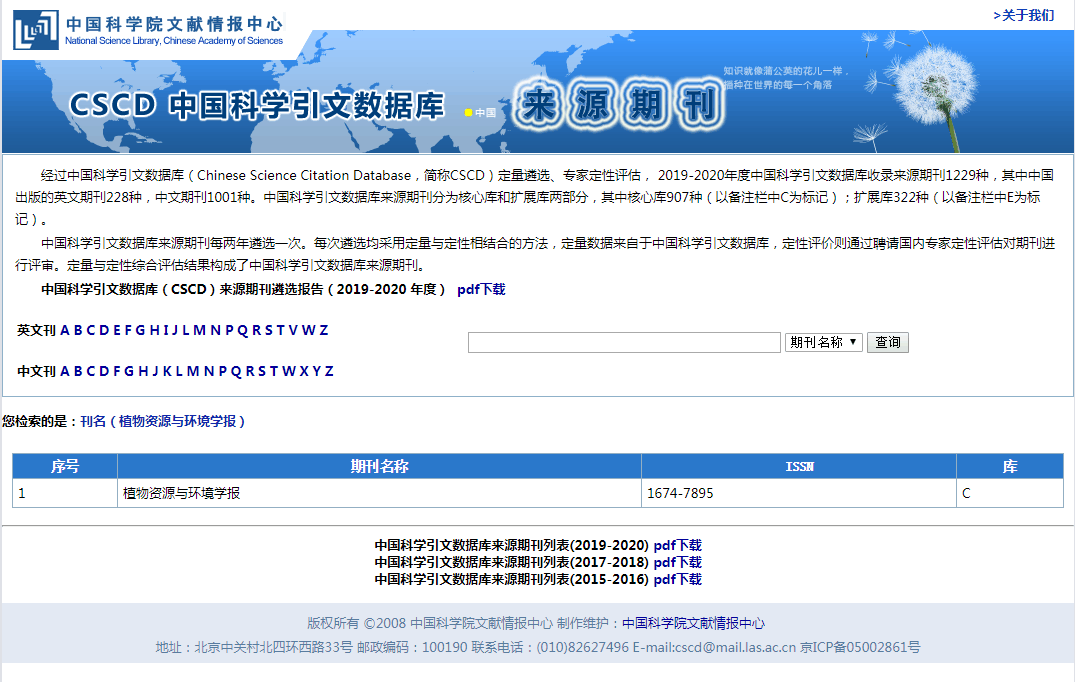Viewport: 1075px width, 682px height.
Task: Open English journals (英文刊) letter I
Action: (x=166, y=330)
